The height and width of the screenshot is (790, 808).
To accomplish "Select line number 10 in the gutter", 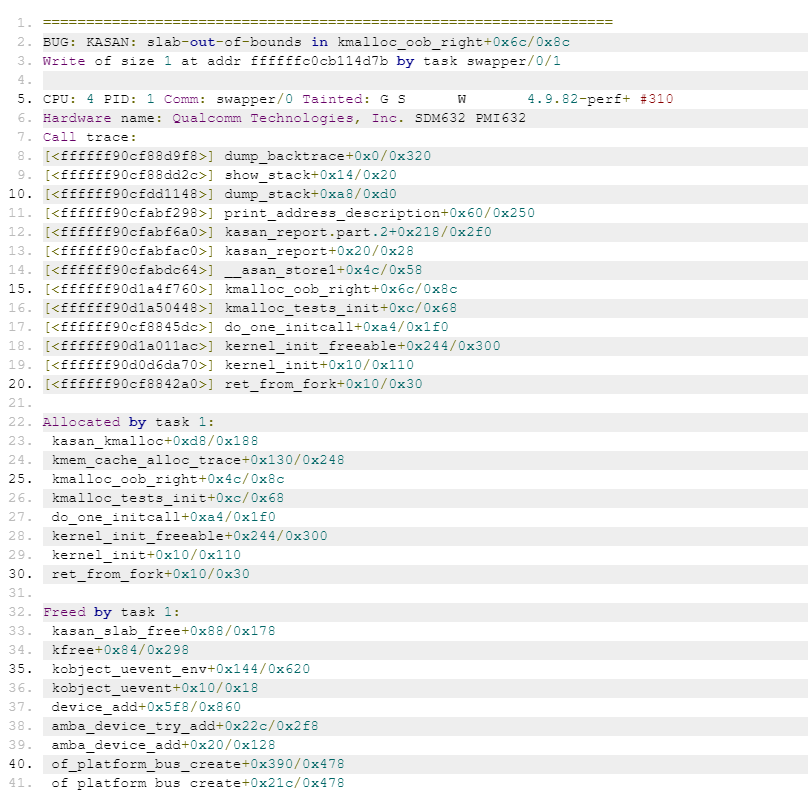I will [20, 194].
